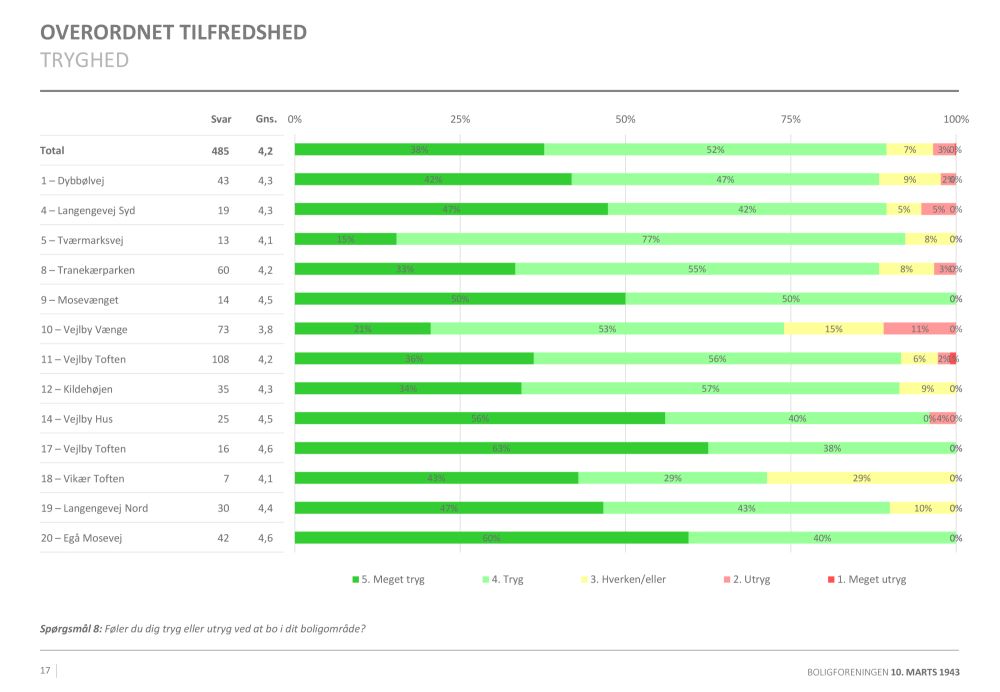Click the 11% red segment for Vejlby Vænge
This screenshot has height=692, width=1000.
919,329
